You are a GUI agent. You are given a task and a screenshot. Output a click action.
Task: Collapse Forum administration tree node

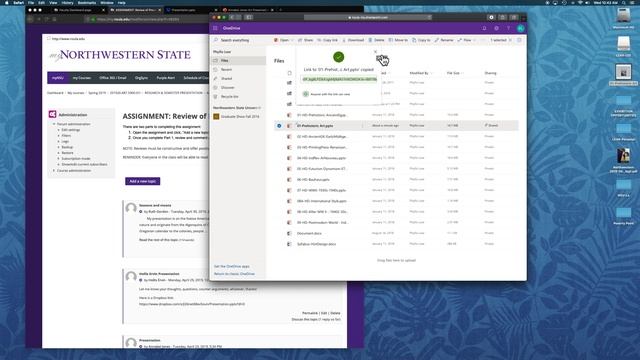[x=54, y=124]
